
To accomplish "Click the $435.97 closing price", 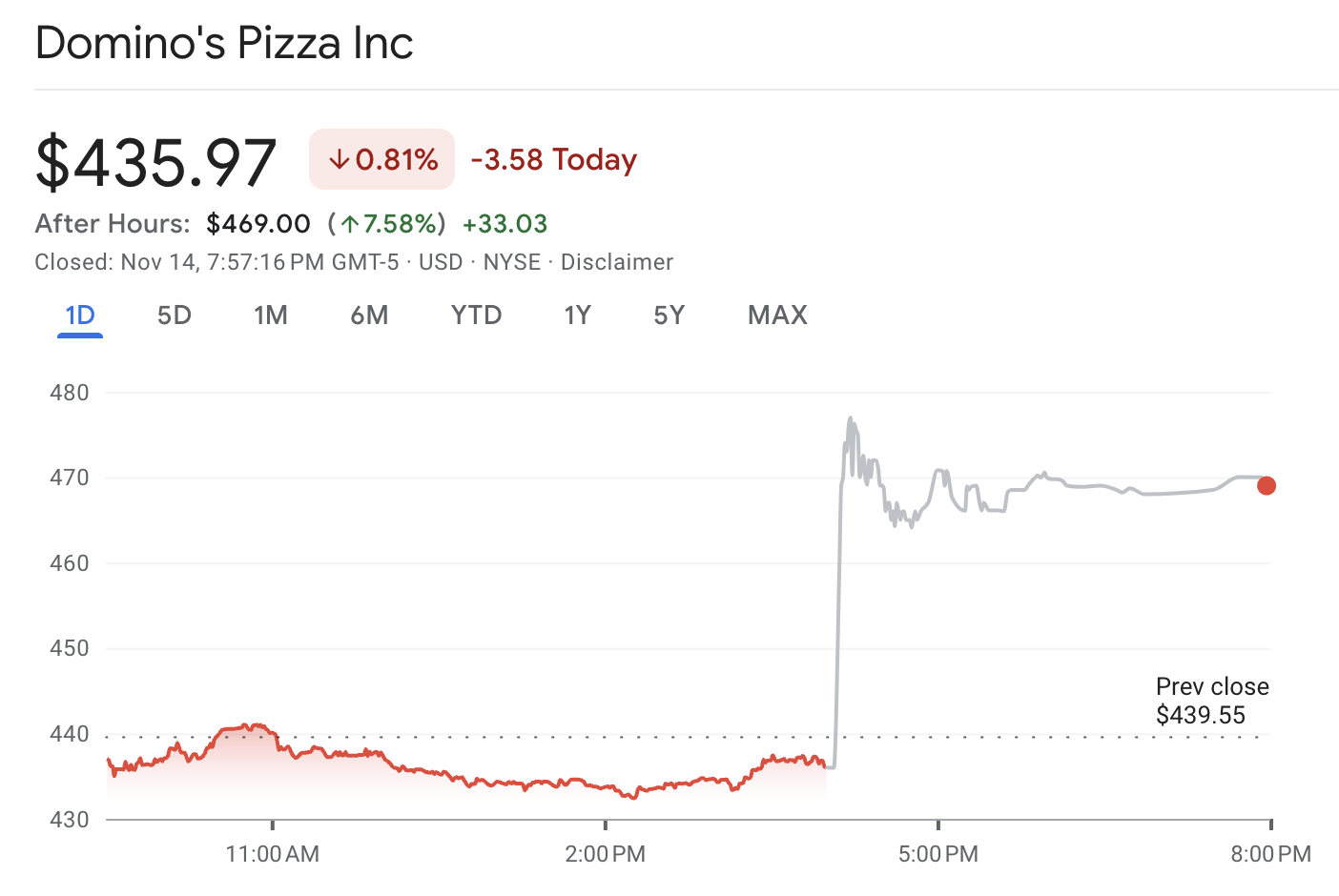I will click(156, 162).
